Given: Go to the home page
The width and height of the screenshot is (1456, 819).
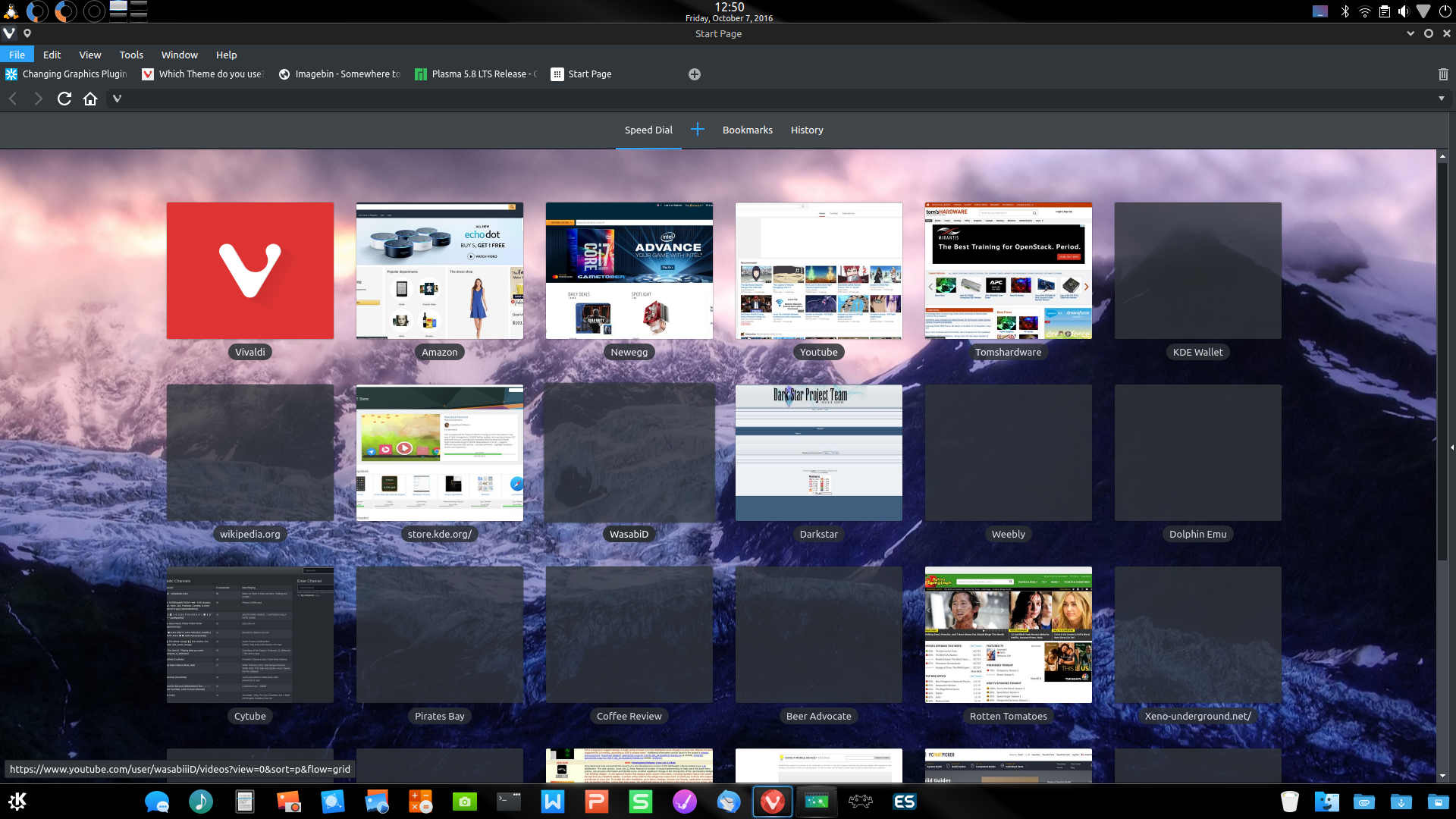Looking at the screenshot, I should (90, 99).
